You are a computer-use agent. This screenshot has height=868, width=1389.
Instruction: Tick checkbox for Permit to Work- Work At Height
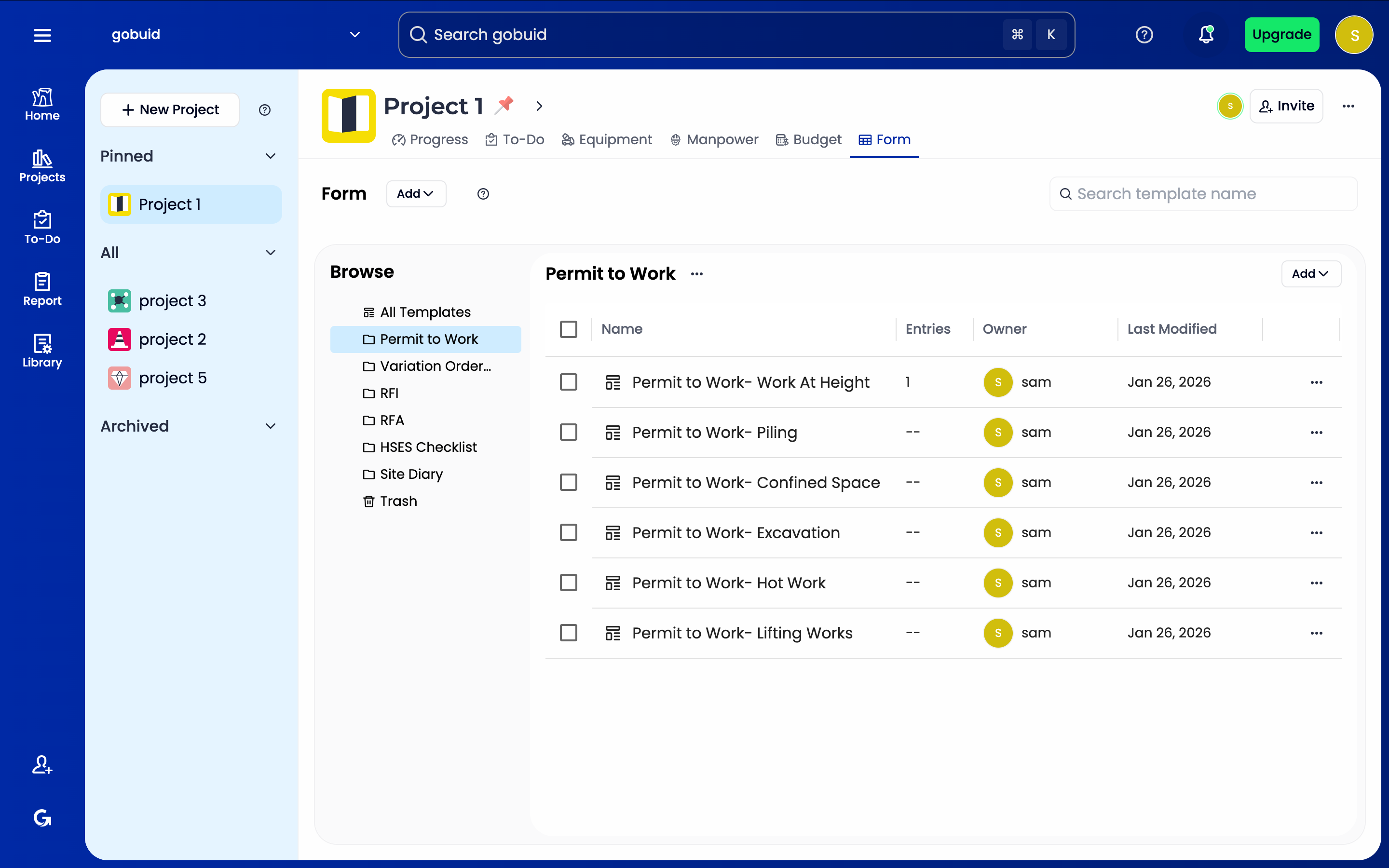(568, 382)
